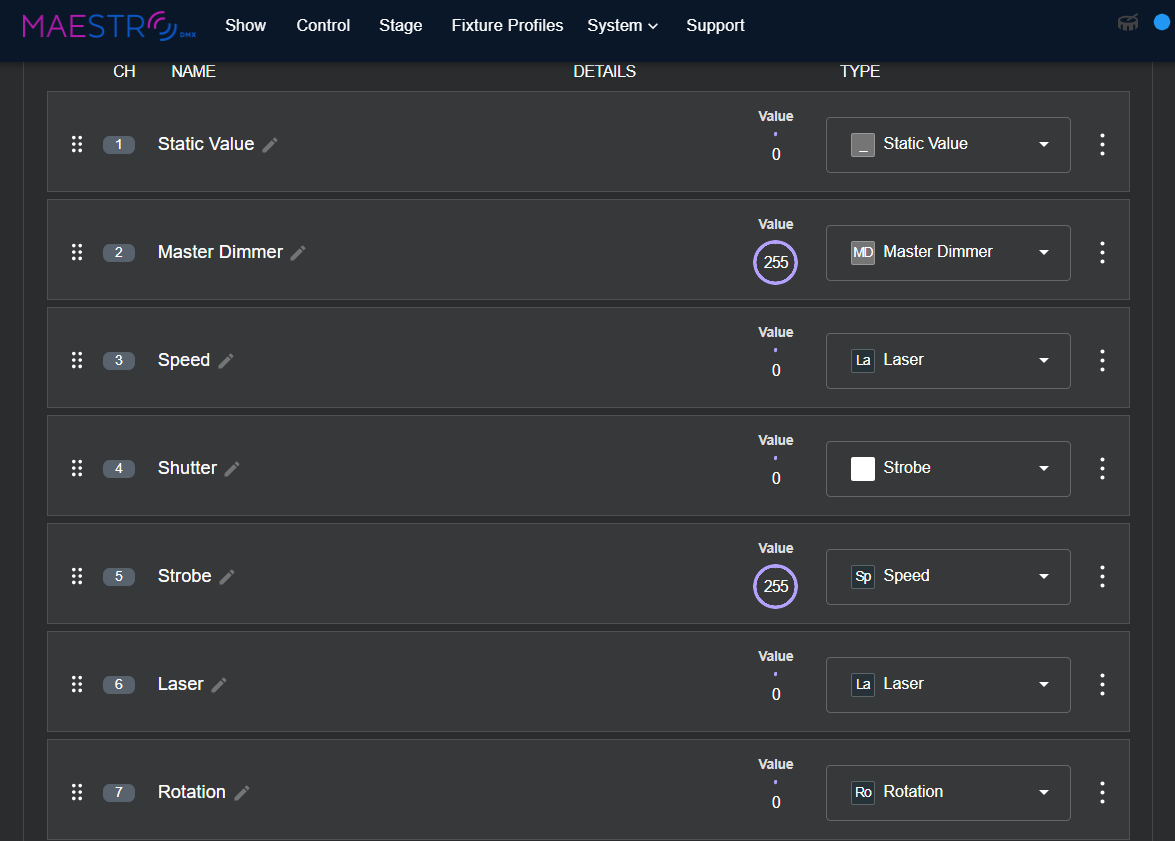The image size is (1175, 841).
Task: Click the drag handle for Speed row
Action: 76,360
